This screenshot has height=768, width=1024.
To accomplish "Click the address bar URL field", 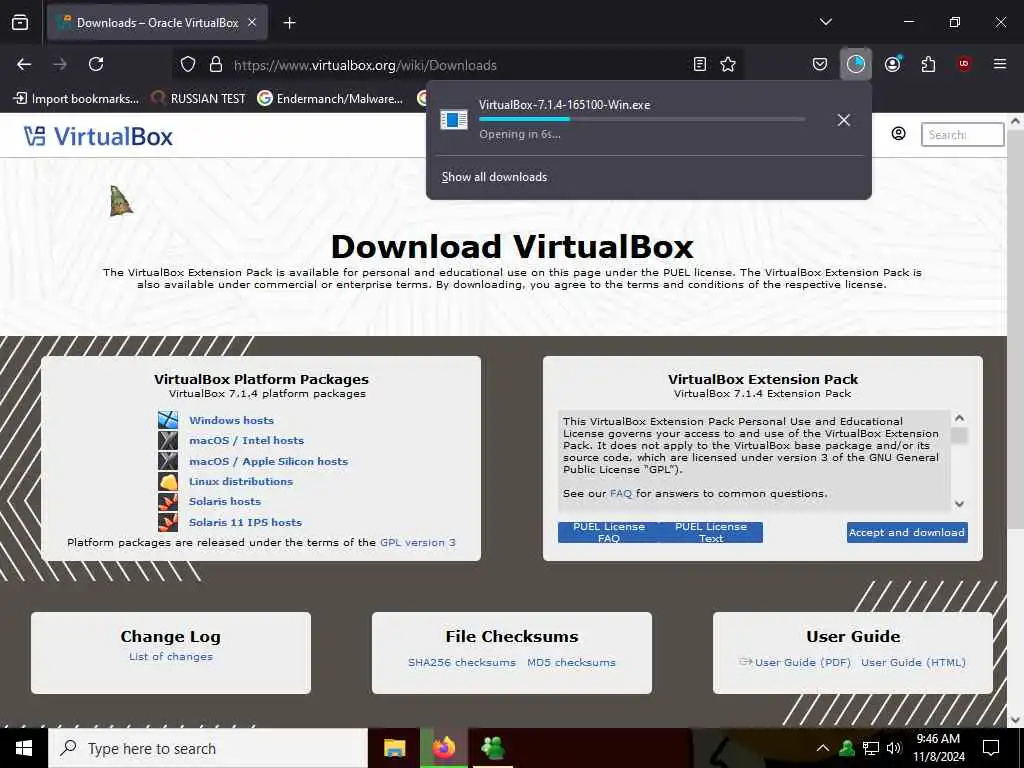I will tap(457, 65).
